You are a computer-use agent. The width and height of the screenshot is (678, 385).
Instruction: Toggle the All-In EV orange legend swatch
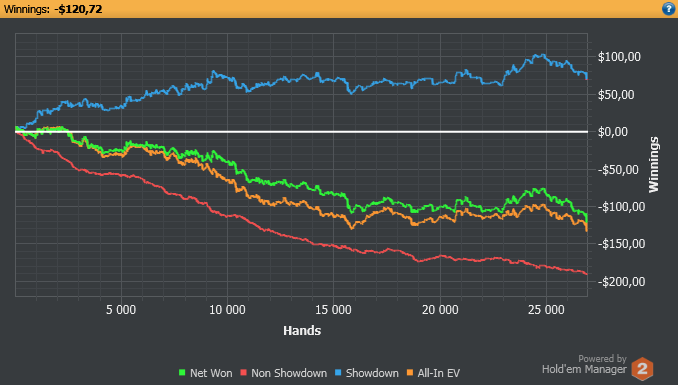point(410,372)
